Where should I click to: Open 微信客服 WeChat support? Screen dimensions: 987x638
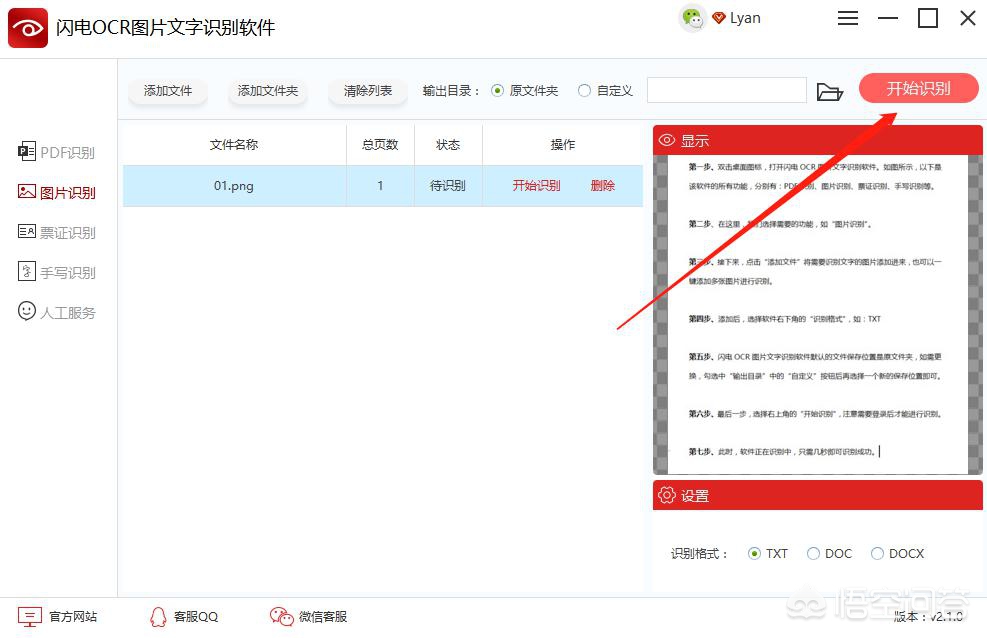tap(308, 617)
